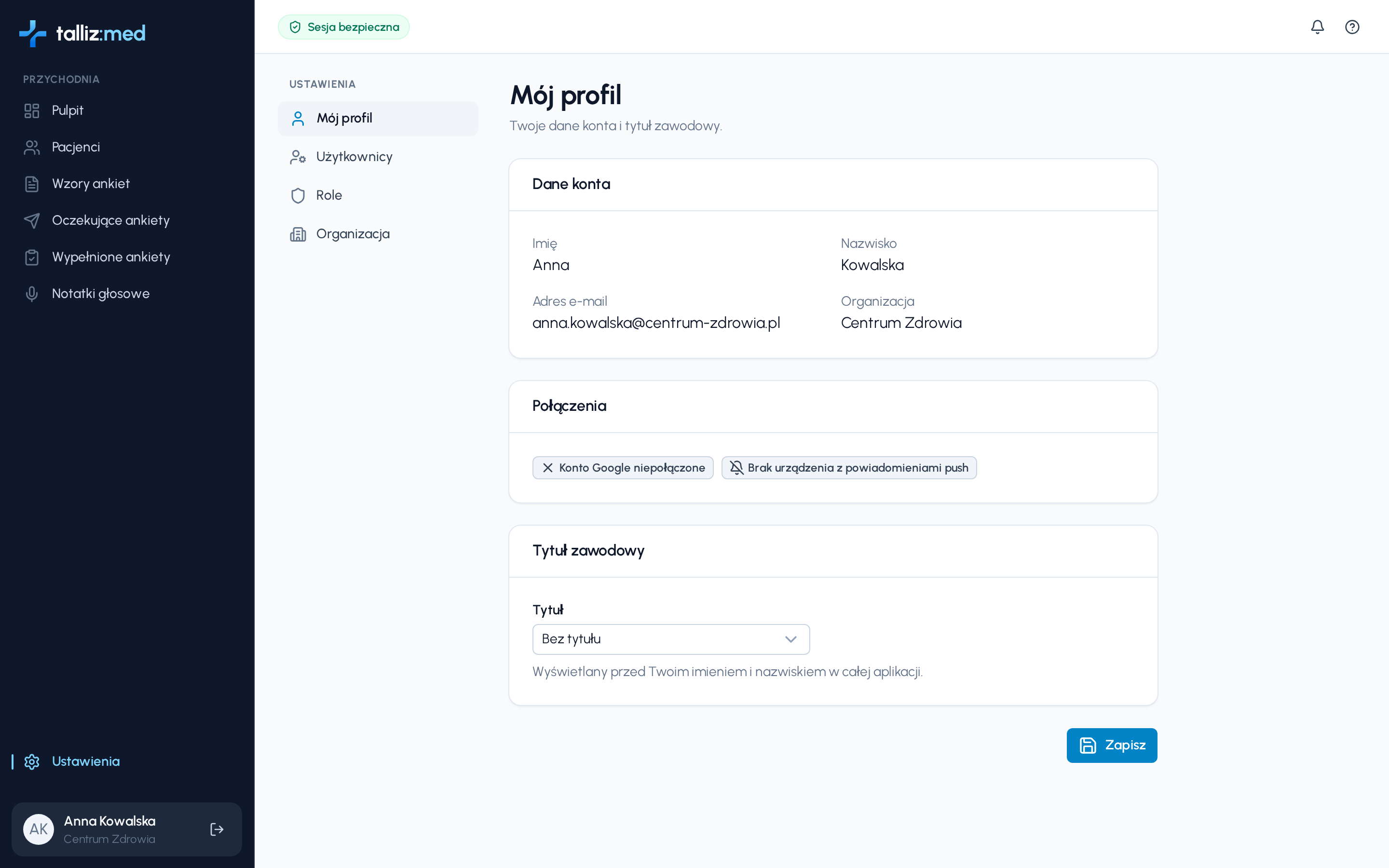This screenshot has width=1389, height=868.
Task: Click the Oczekujące ankiety paper plane icon
Action: (31, 220)
